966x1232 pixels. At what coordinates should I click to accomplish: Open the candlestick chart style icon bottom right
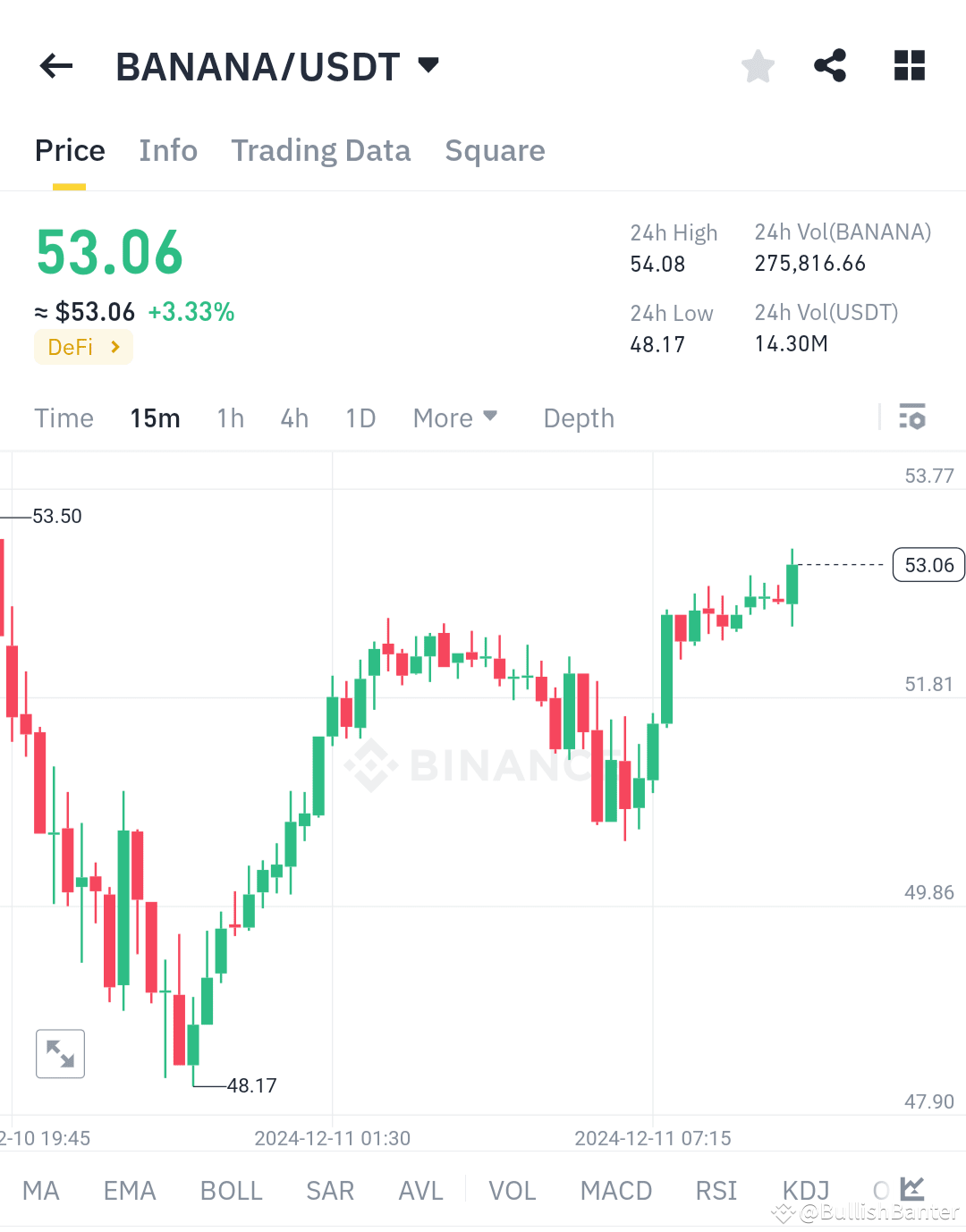coord(911,1189)
